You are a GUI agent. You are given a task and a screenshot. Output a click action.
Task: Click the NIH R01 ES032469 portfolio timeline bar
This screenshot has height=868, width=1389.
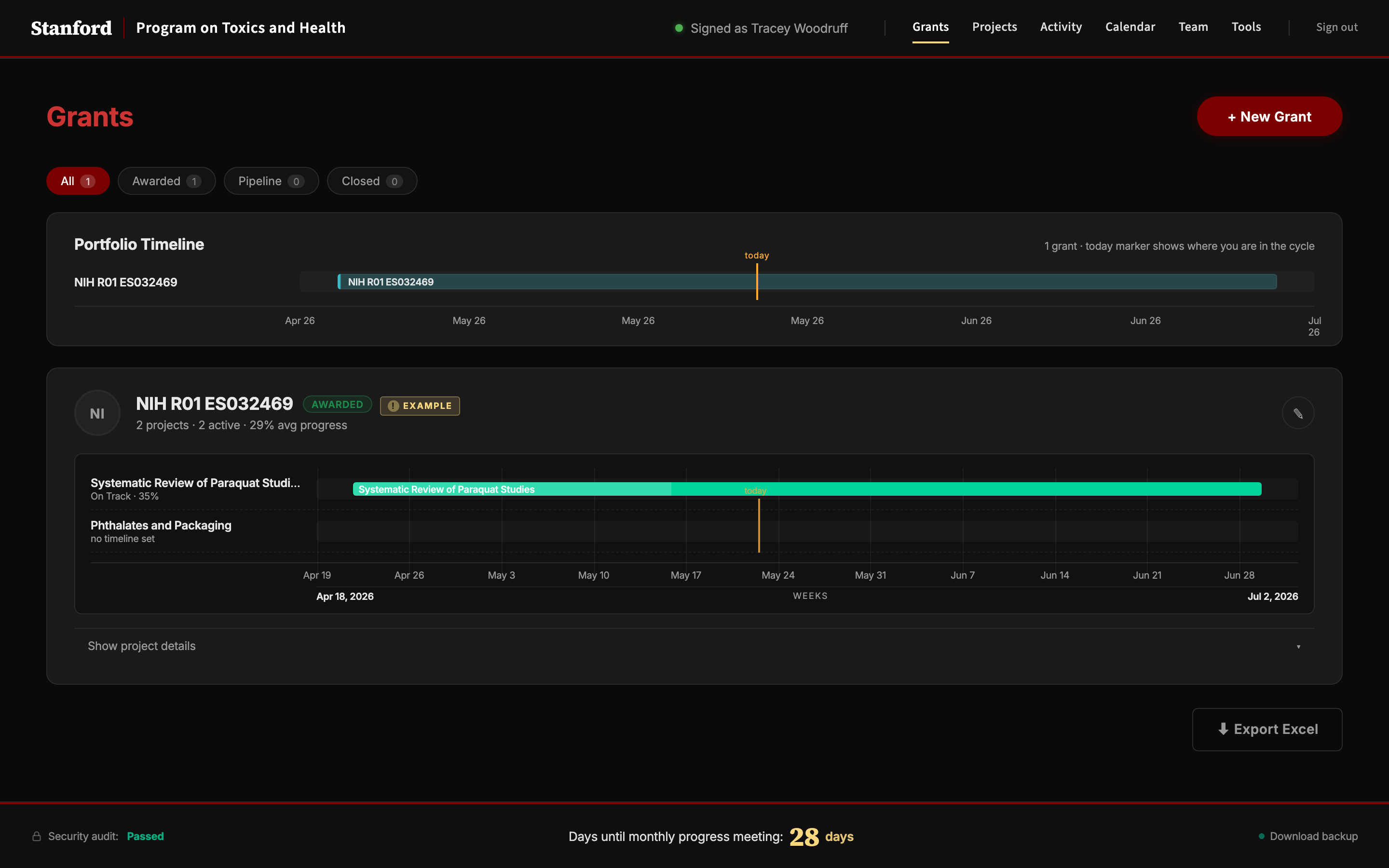pos(806,282)
